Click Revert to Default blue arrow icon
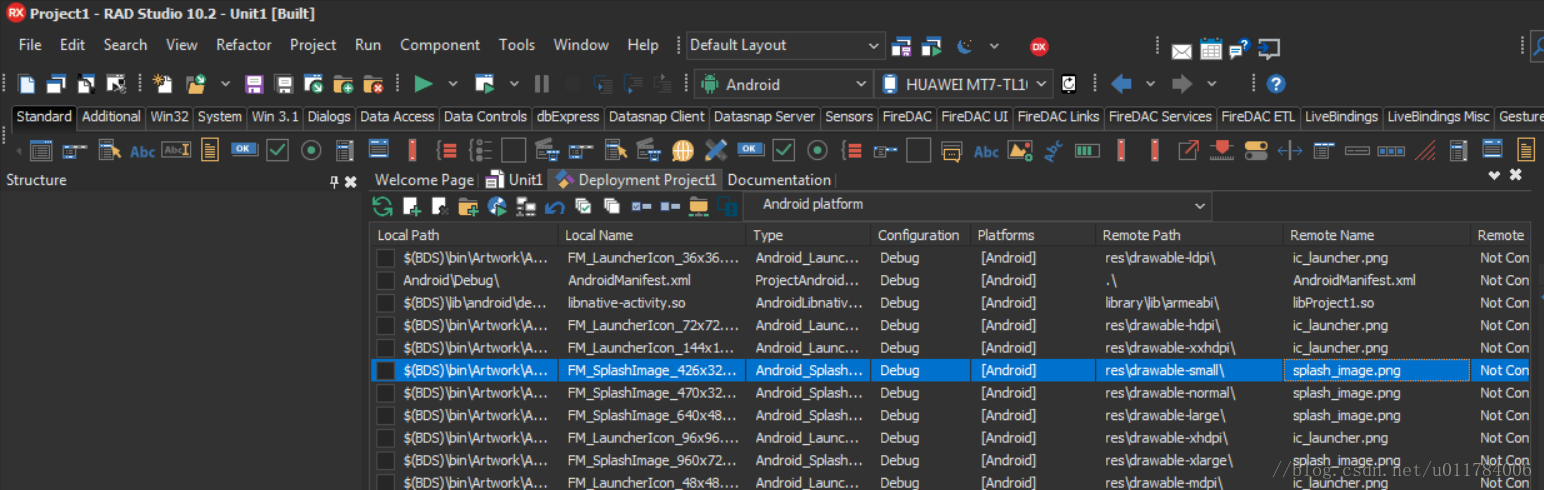This screenshot has width=1544, height=490. (555, 206)
